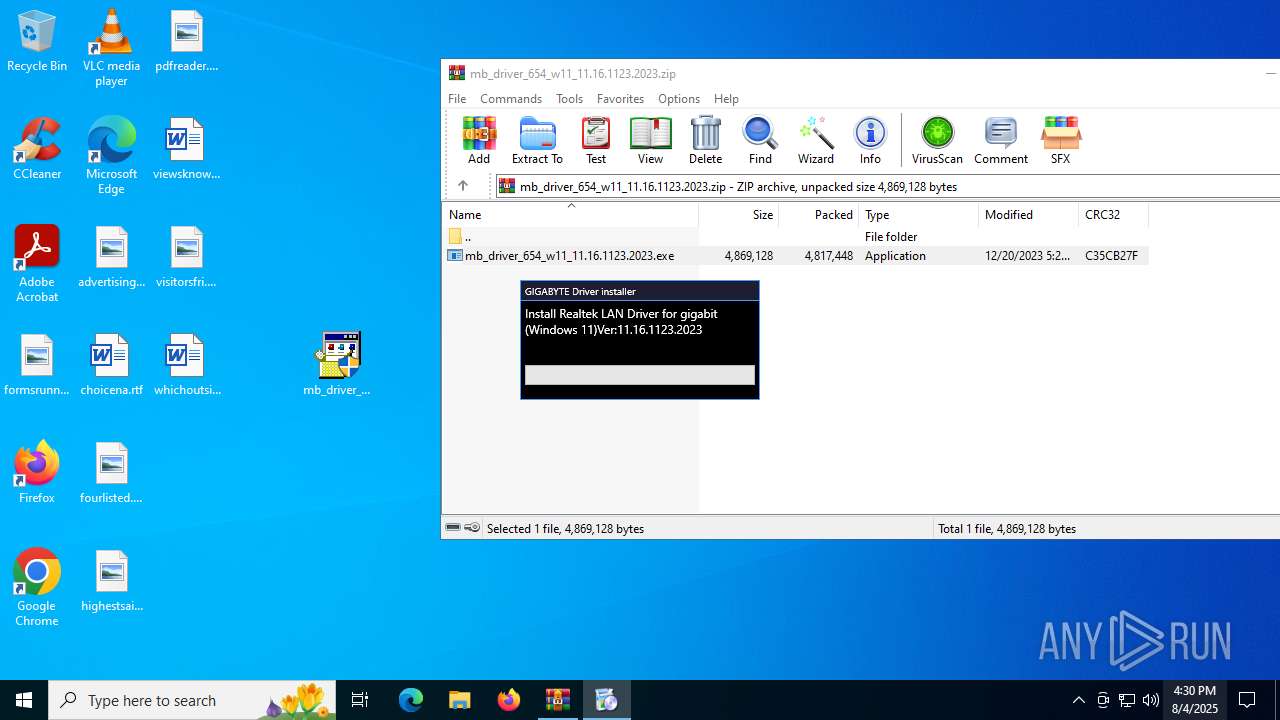Open VLC media player desktop icon
Viewport: 1280px width, 720px height.
(x=111, y=48)
